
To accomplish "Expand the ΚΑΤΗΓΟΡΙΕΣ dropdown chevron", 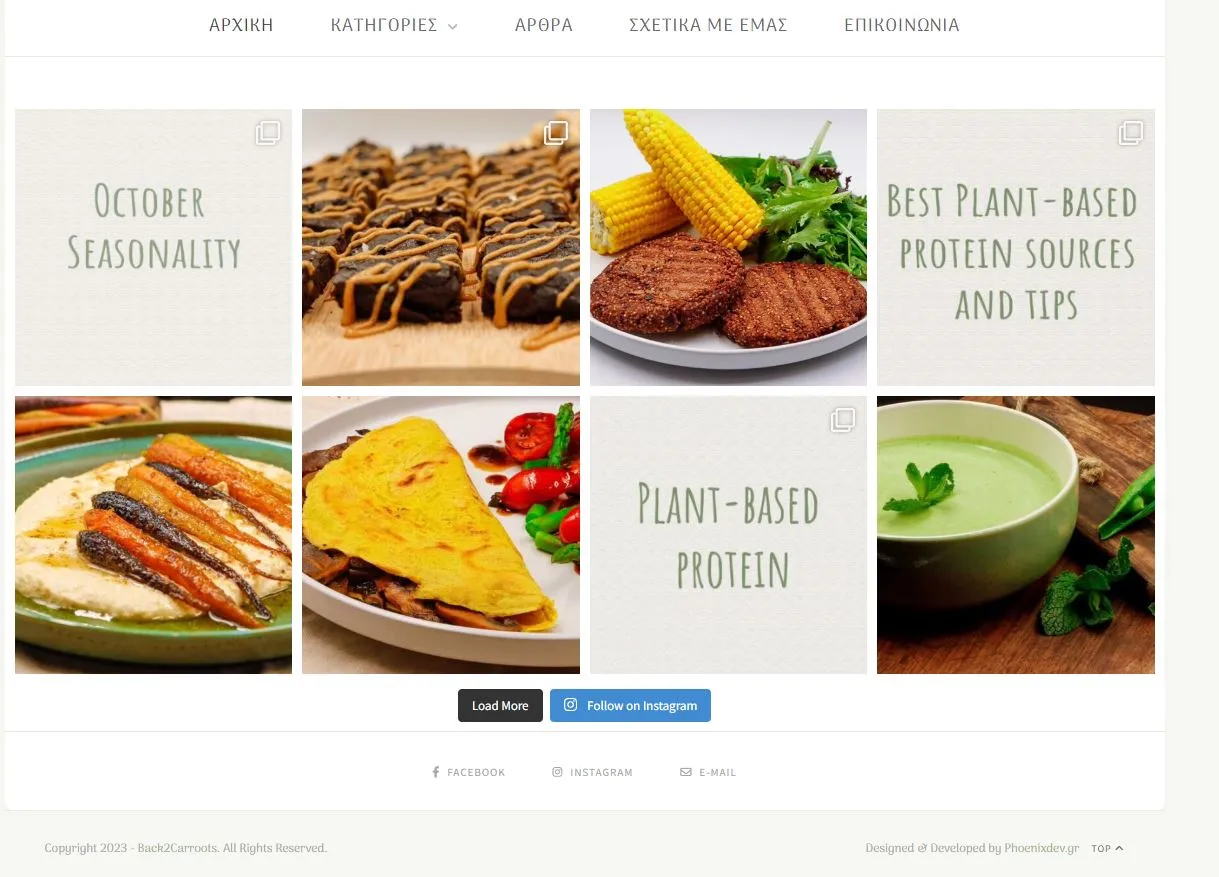I will [453, 27].
